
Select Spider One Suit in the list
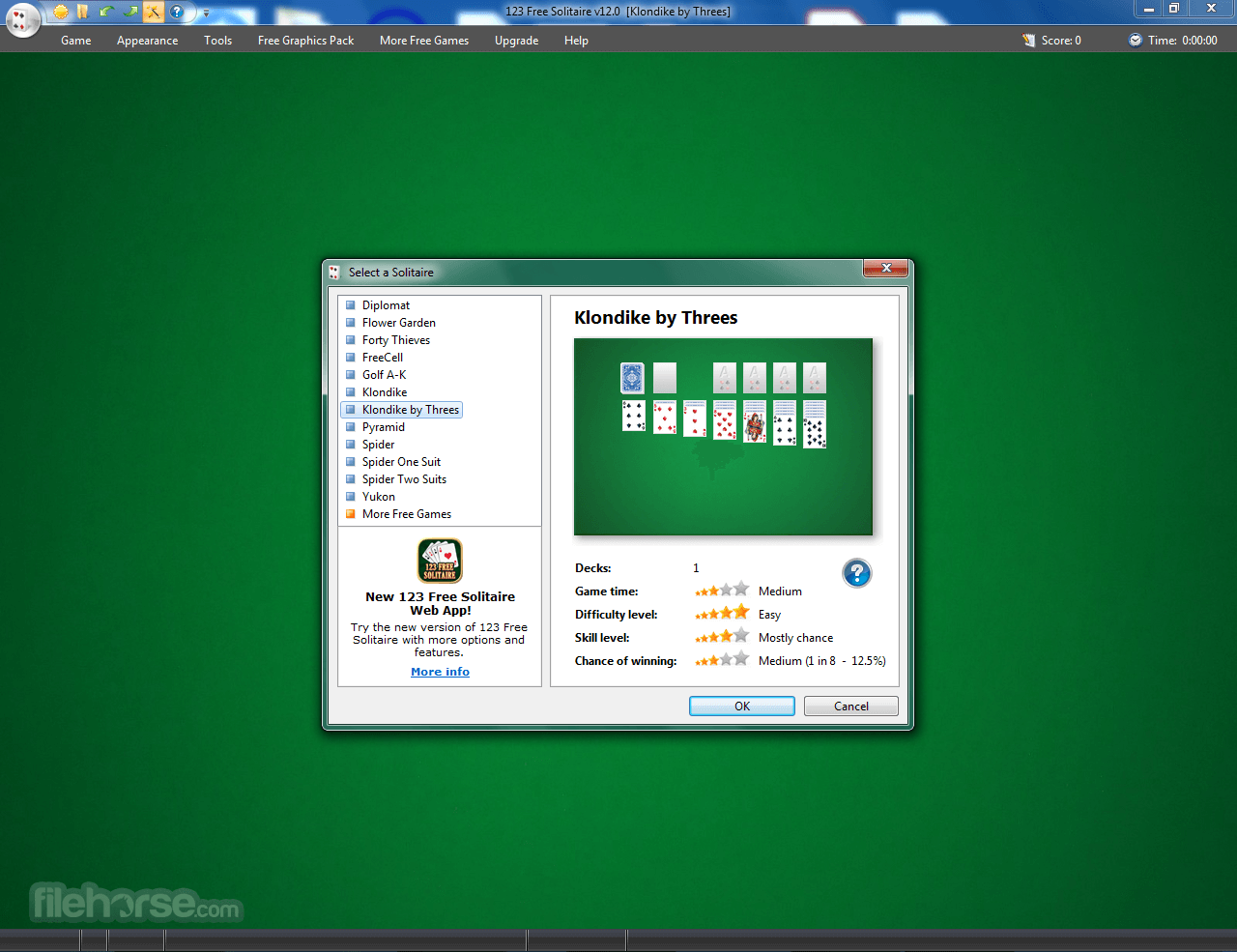[x=401, y=462]
